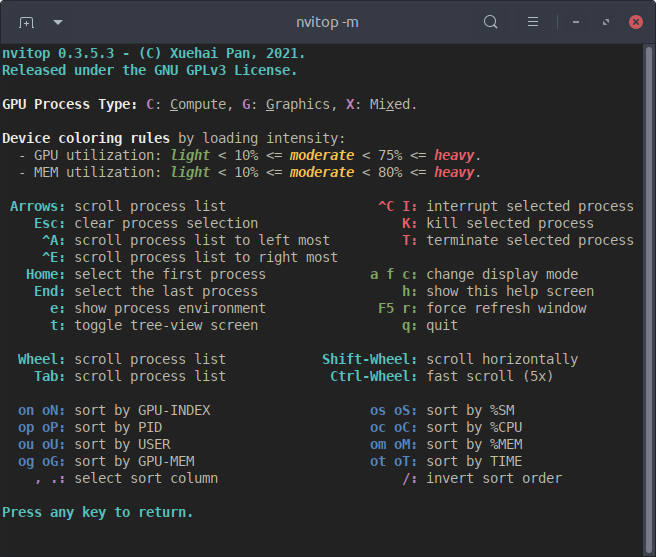The image size is (656, 557).
Task: Click 'moderate' in GPU utilization row
Action: [322, 155]
